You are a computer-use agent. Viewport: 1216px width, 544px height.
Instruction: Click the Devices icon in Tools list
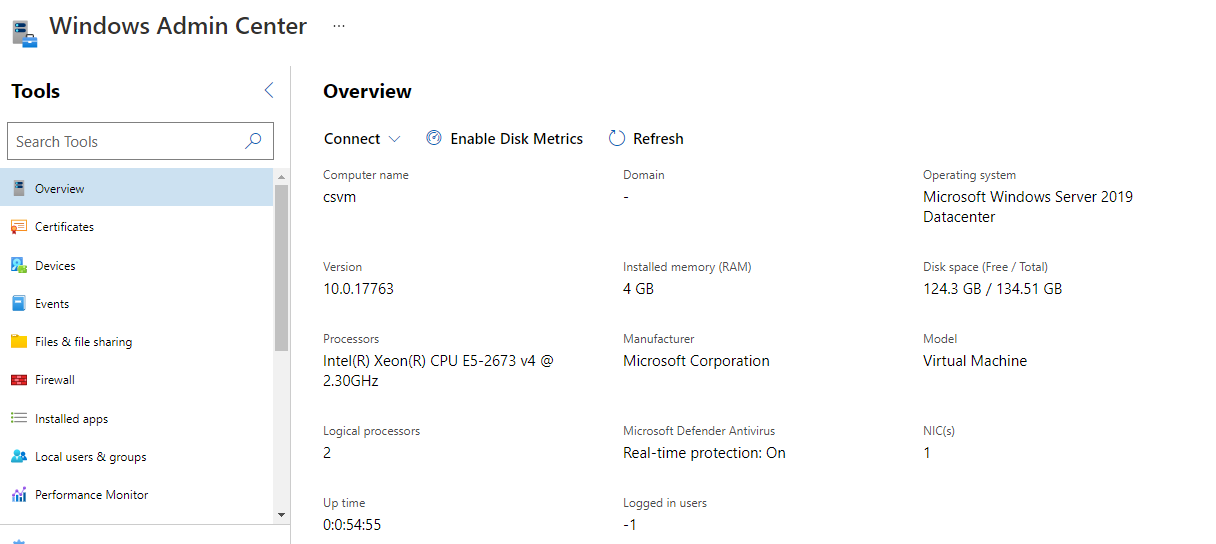[19, 265]
